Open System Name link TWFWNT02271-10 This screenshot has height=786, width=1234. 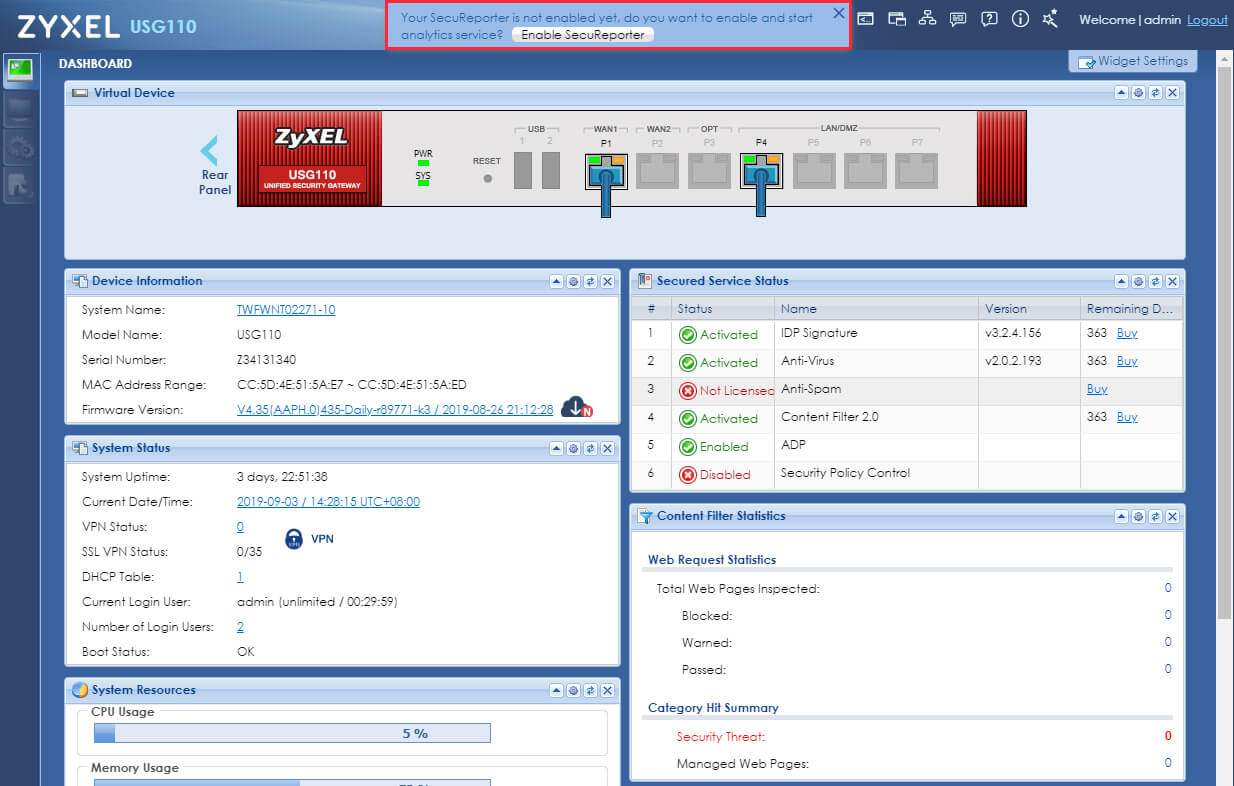[286, 310]
